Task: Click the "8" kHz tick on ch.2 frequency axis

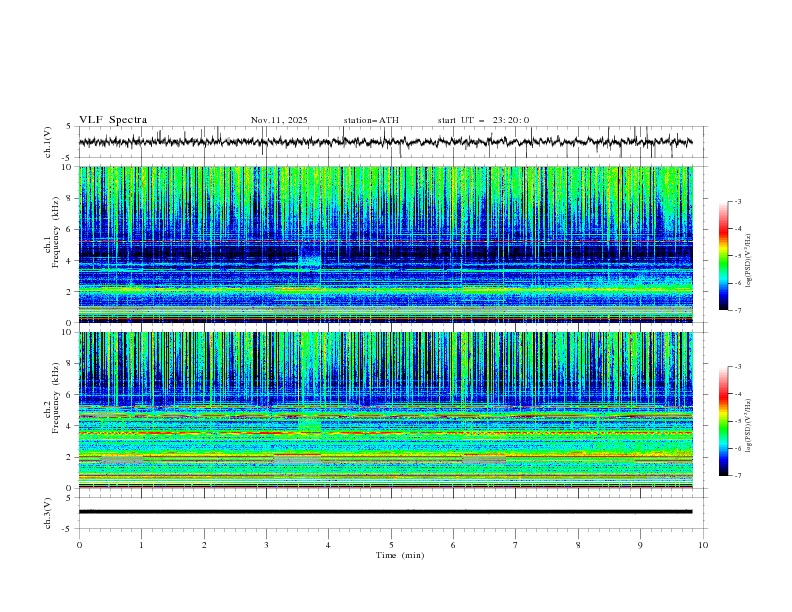Action: 70,363
